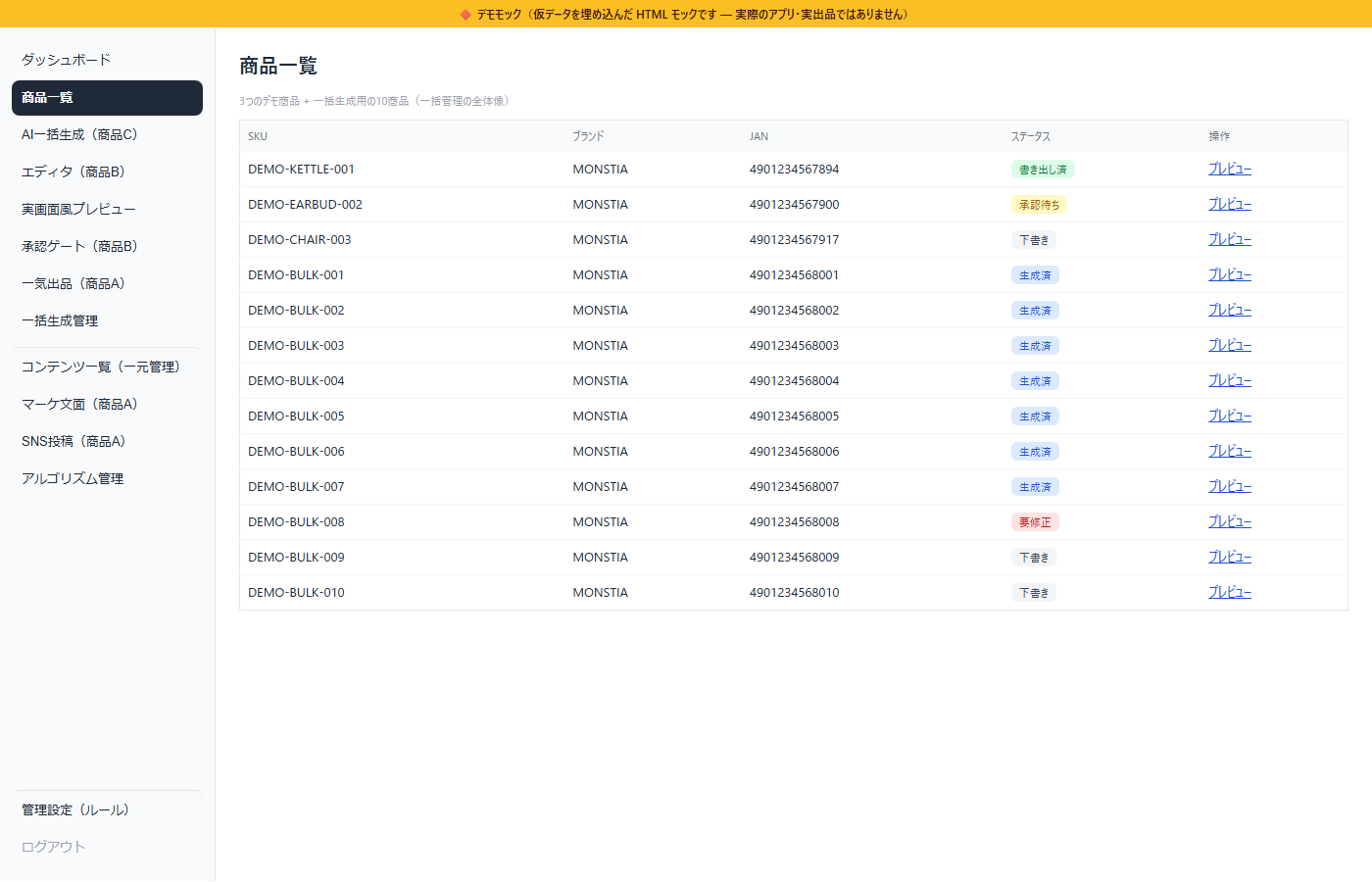Go to アルゴリズム管理
The width and height of the screenshot is (1372, 882).
[x=107, y=479]
